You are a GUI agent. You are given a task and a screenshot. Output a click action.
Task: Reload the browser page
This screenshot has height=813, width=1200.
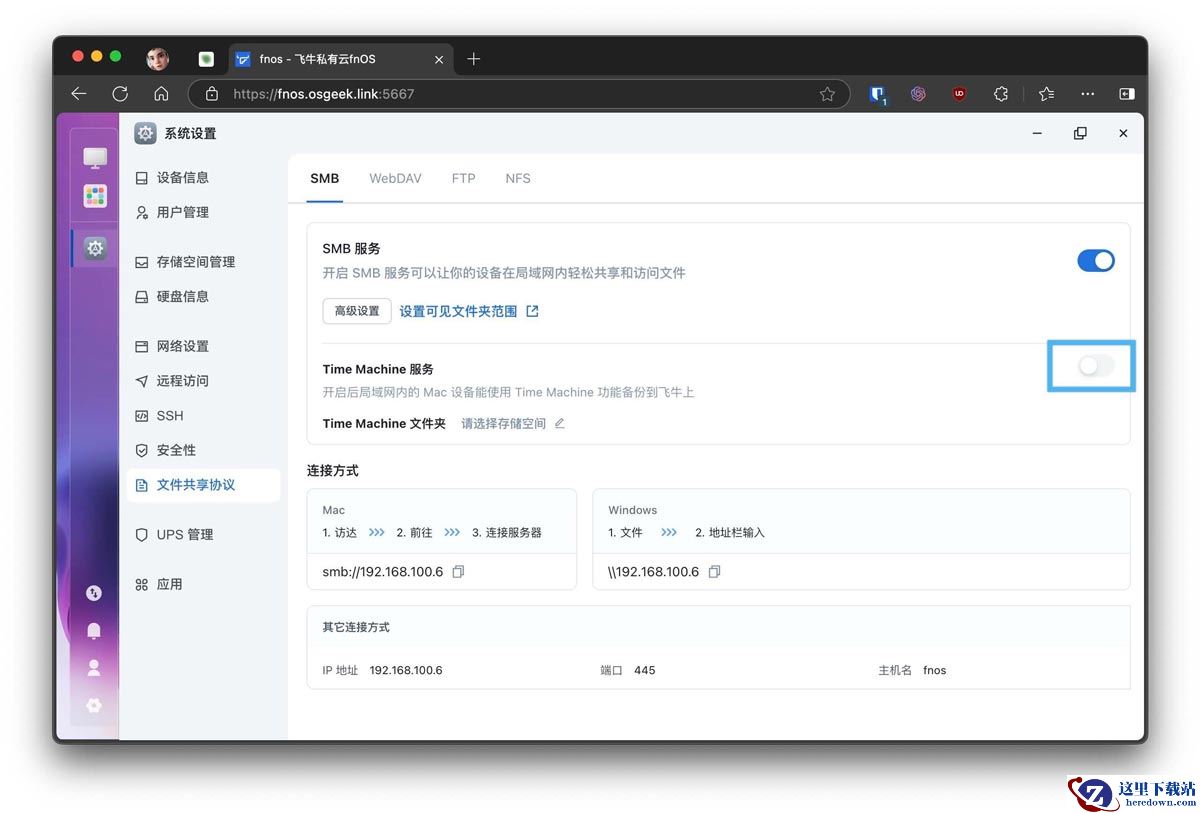(x=120, y=94)
